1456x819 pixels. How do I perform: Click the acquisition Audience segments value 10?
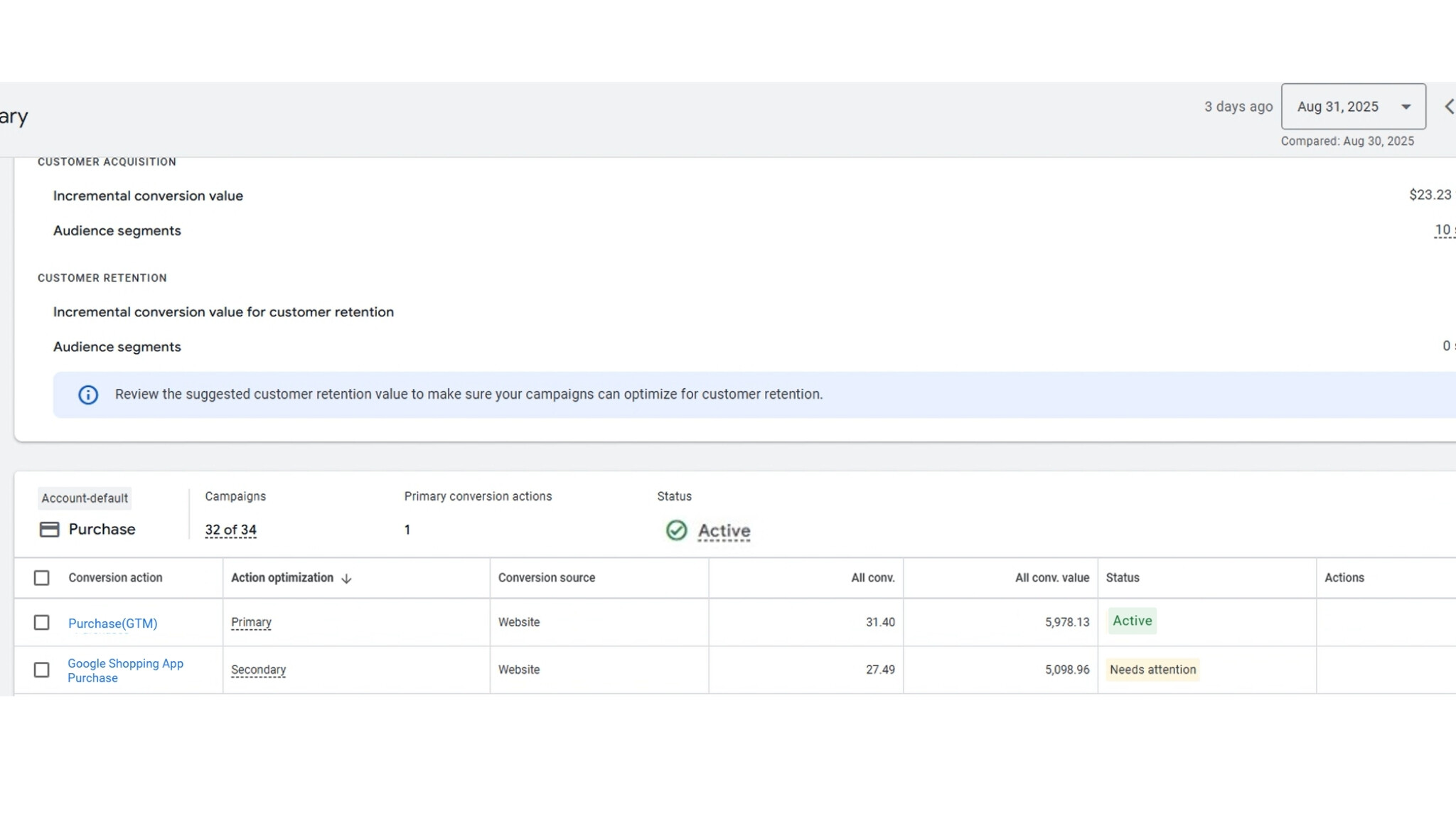[x=1442, y=230]
